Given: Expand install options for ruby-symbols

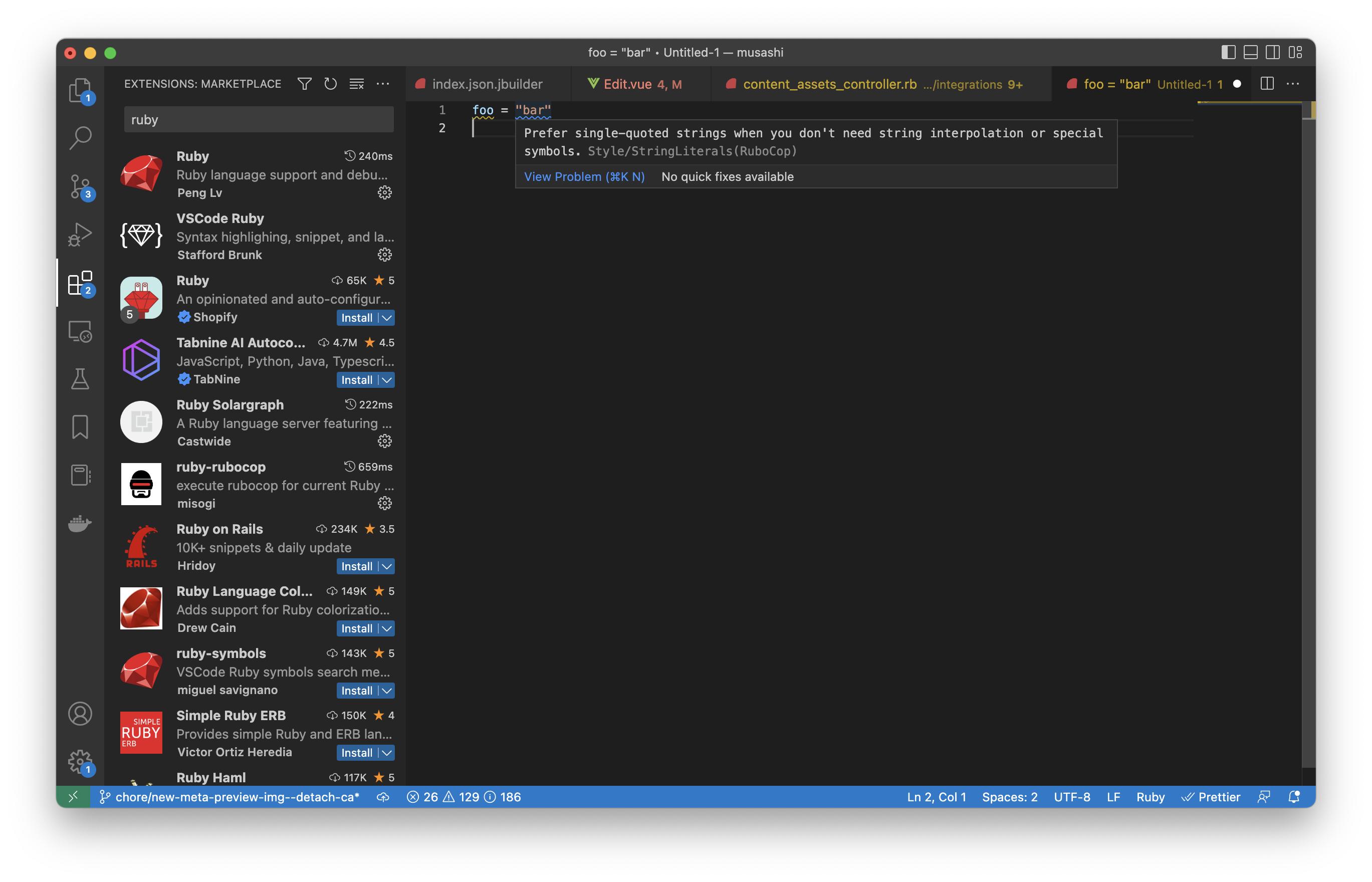Looking at the screenshot, I should pos(387,691).
